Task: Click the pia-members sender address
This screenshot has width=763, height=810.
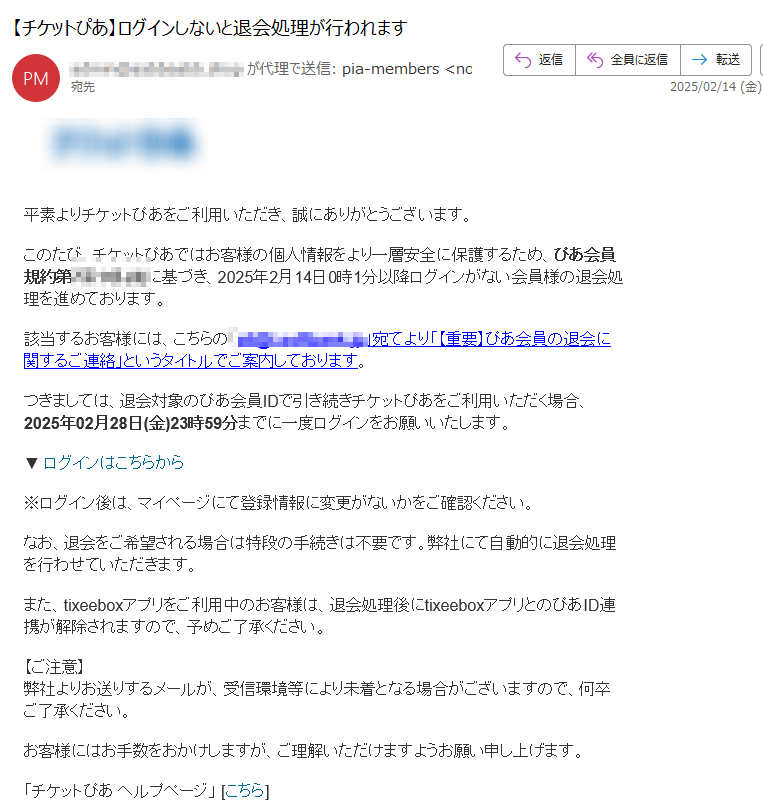Action: pyautogui.click(x=407, y=69)
